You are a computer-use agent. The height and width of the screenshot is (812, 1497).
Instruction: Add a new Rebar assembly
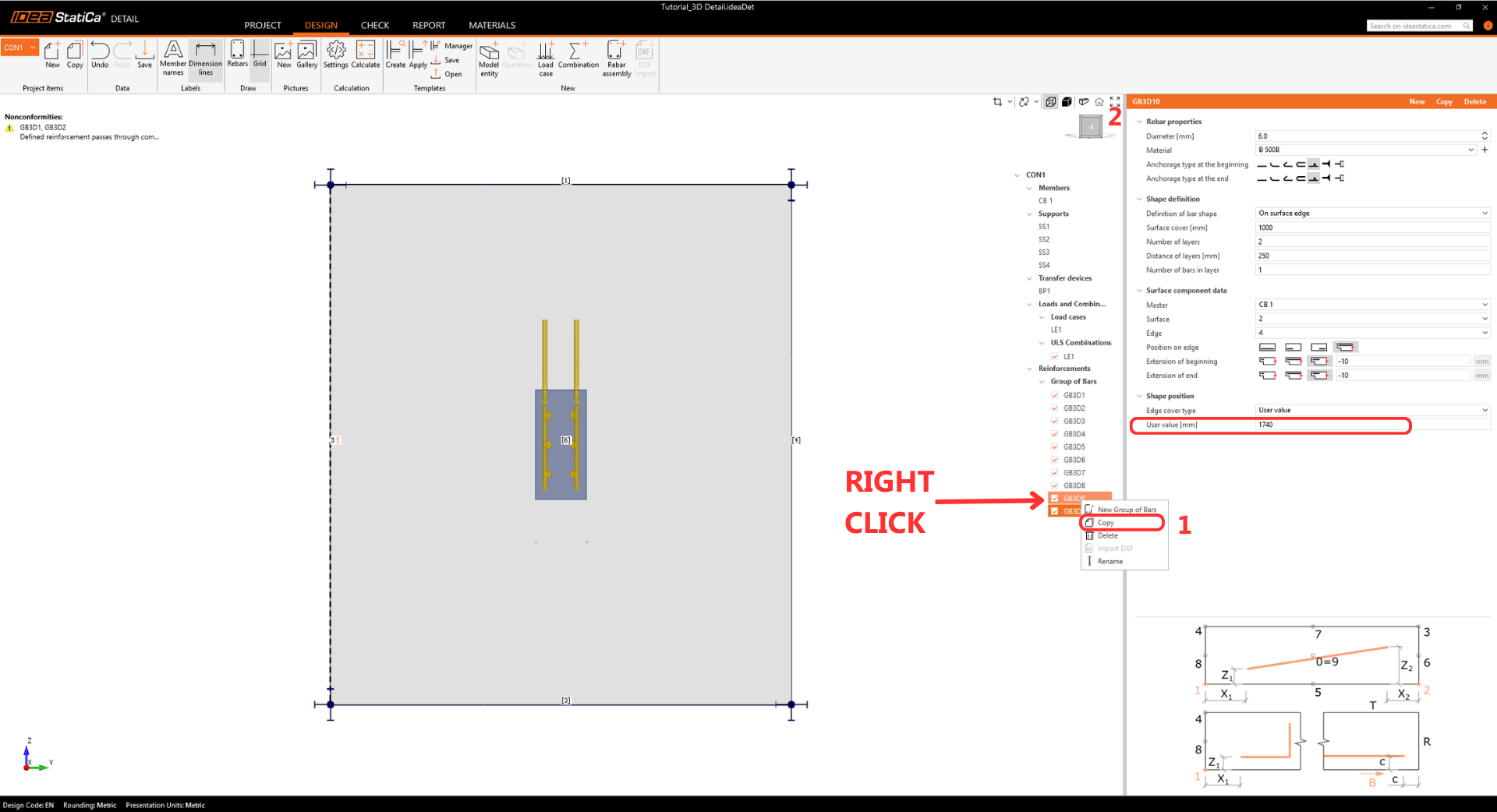coord(617,59)
